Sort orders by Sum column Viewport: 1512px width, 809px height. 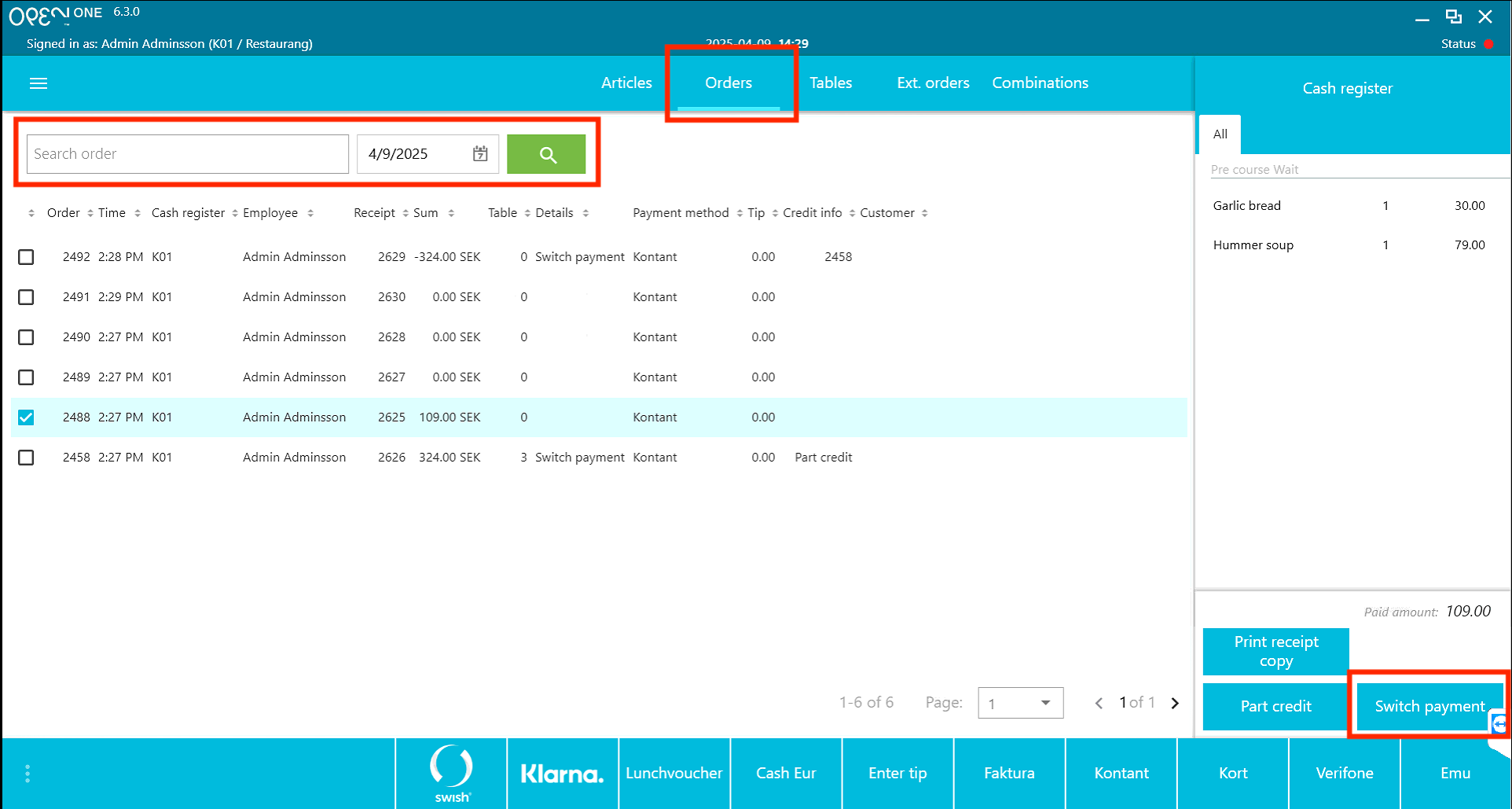[x=426, y=213]
